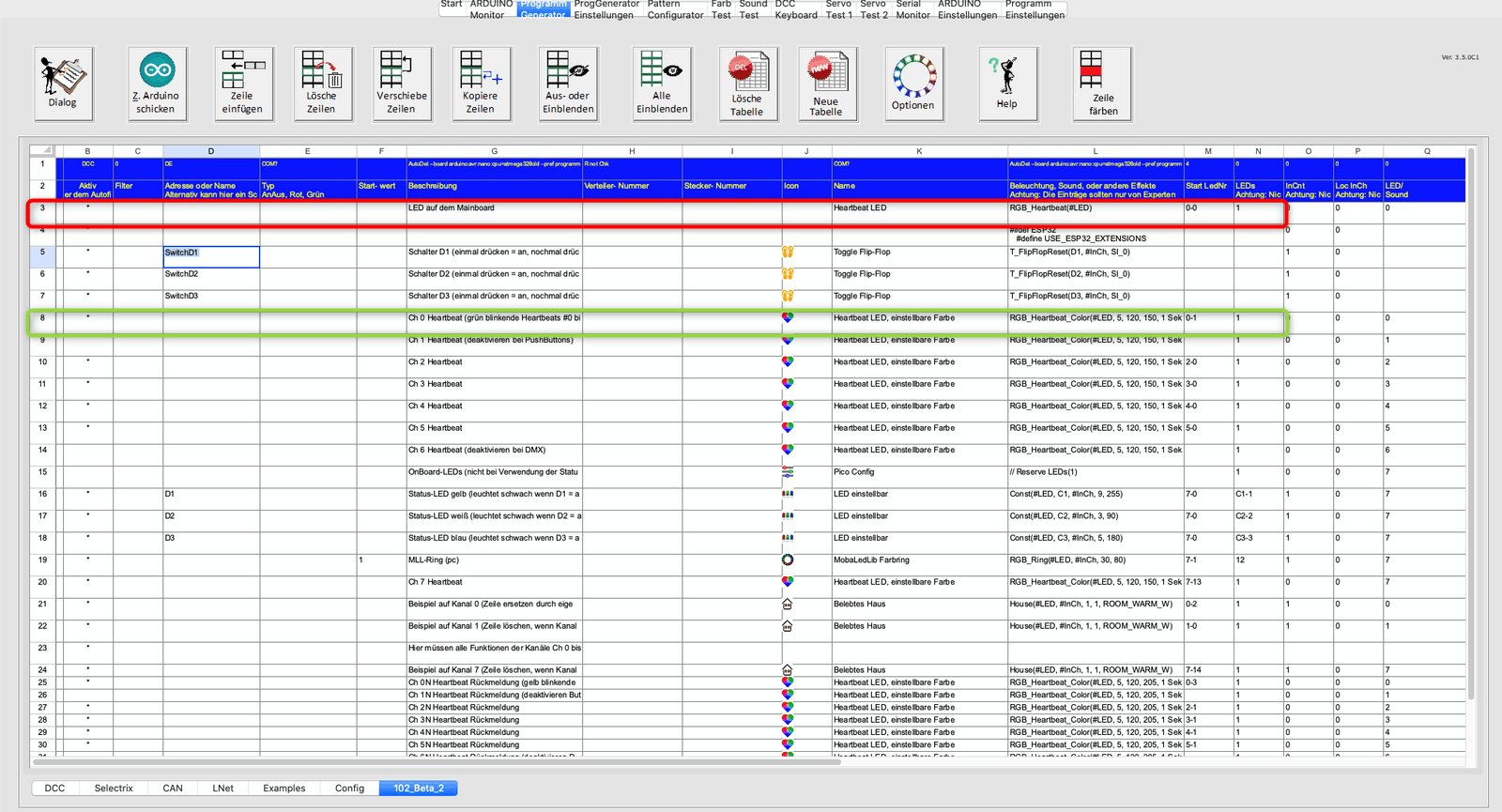Open the Examples sheet tab
The width and height of the screenshot is (1502, 812).
pyautogui.click(x=284, y=788)
